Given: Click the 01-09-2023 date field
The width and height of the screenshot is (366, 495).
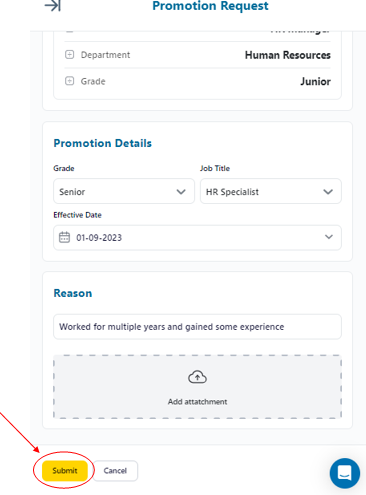Looking at the screenshot, I should pos(197,238).
